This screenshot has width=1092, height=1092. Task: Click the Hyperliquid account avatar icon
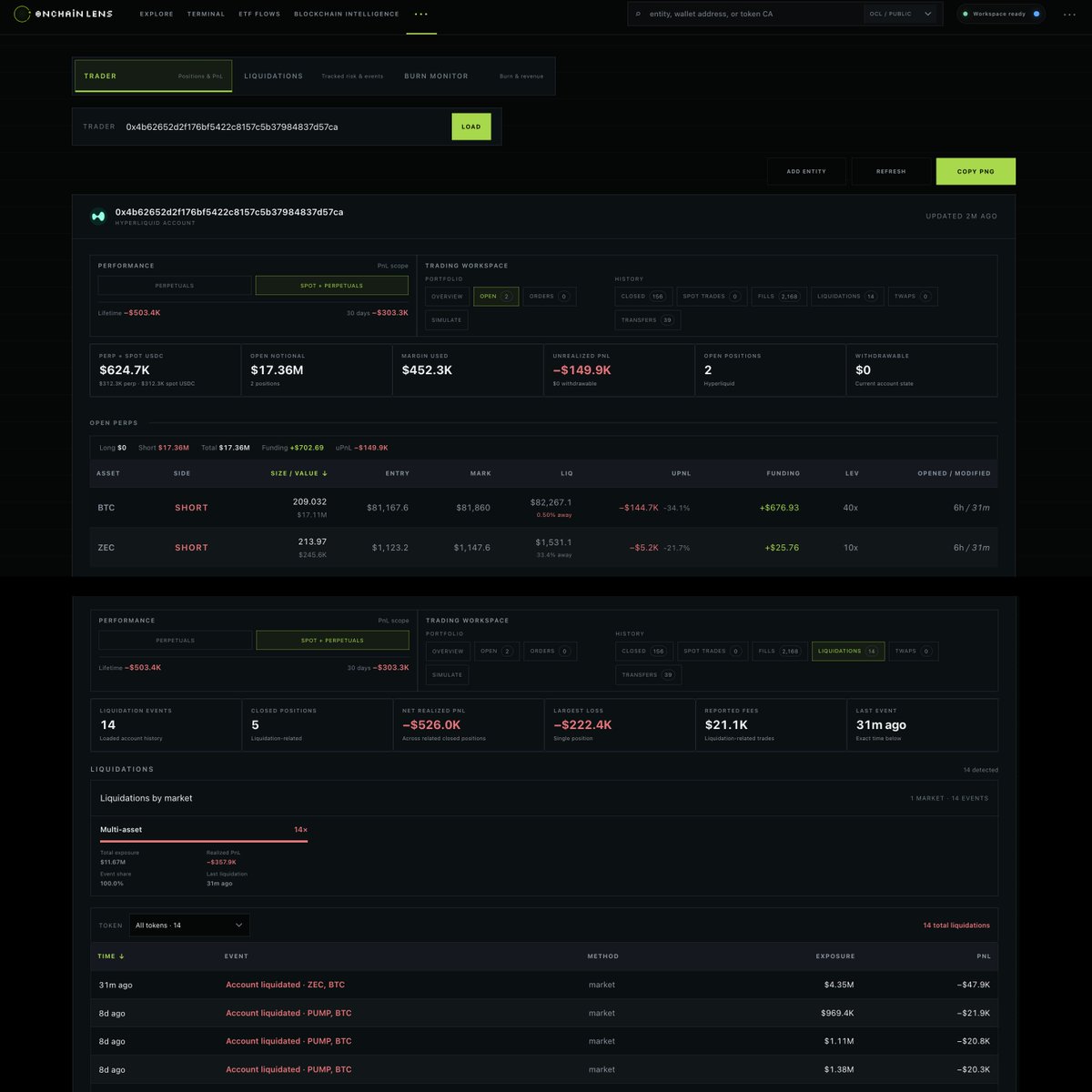(x=98, y=217)
